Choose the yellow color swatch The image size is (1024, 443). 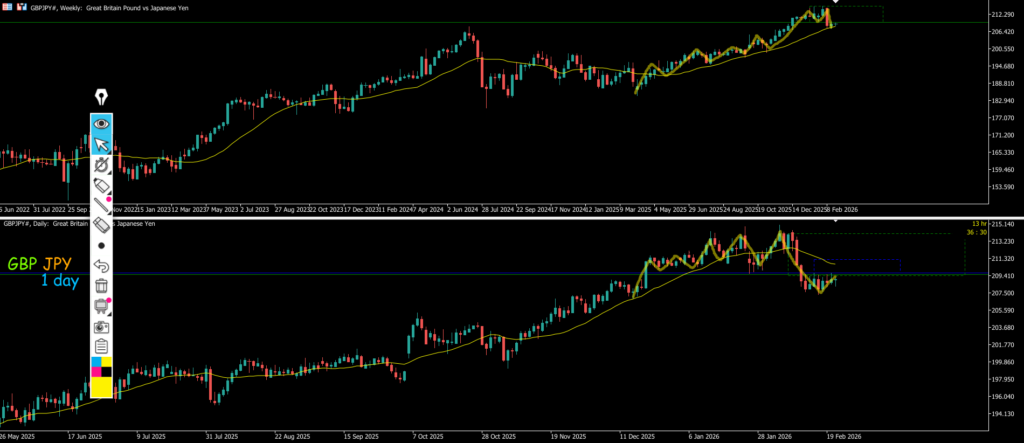click(101, 387)
